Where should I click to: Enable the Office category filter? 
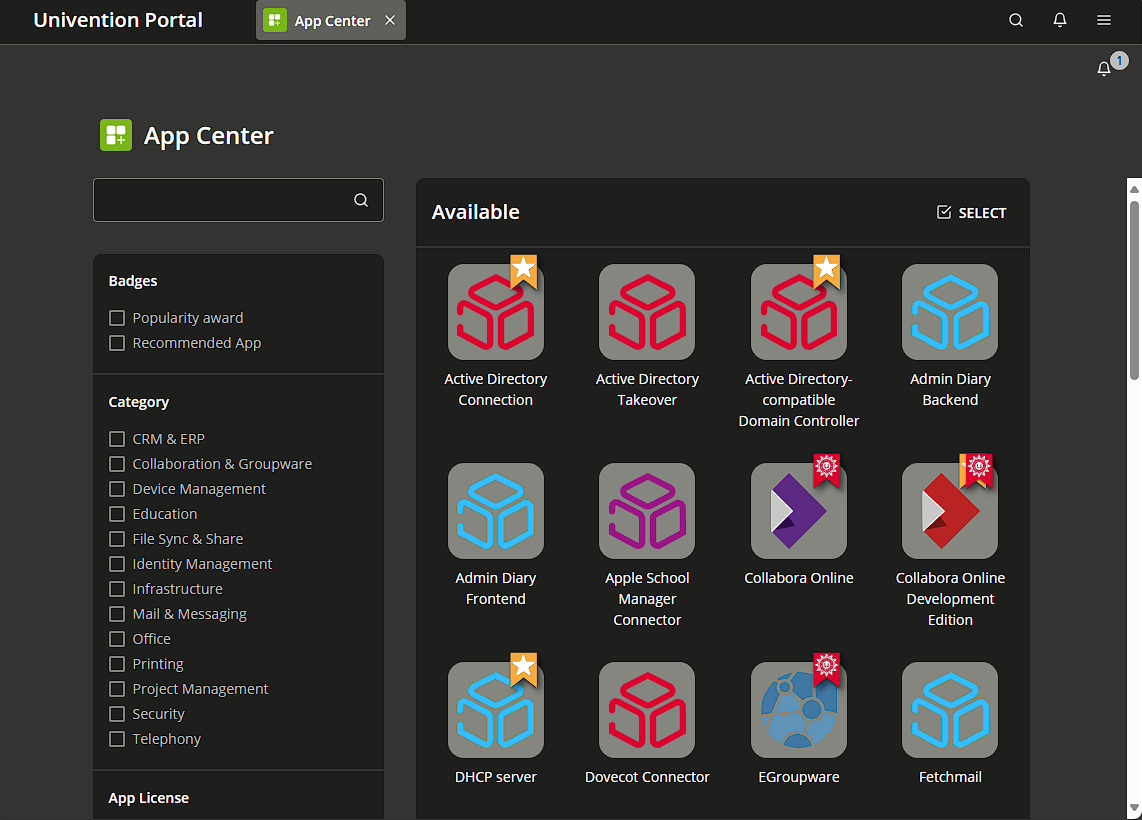pos(117,639)
